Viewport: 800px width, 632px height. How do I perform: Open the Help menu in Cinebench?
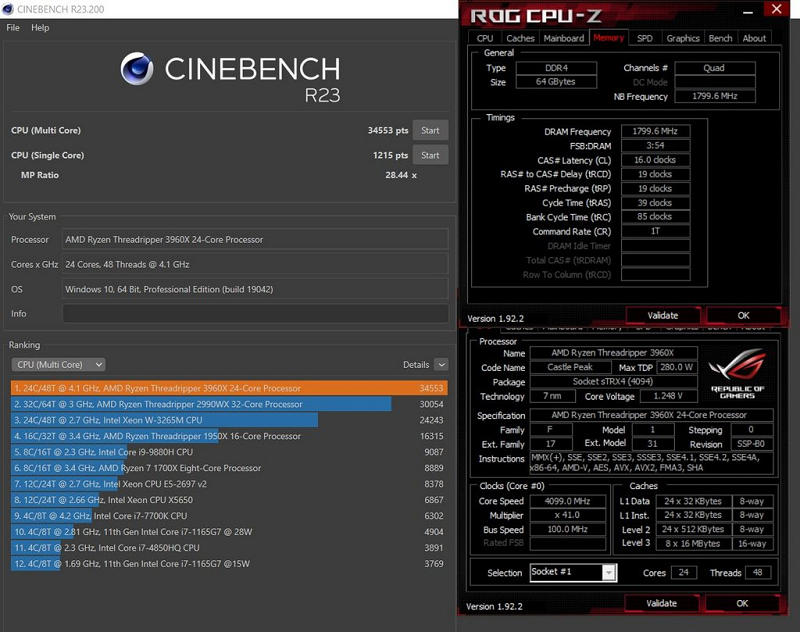pos(40,28)
